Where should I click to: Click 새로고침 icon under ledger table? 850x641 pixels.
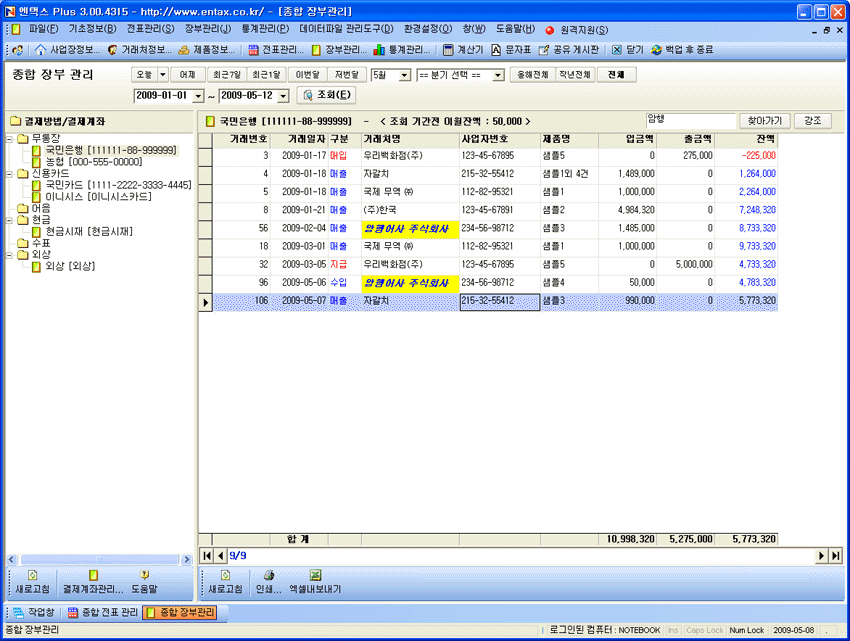pyautogui.click(x=226, y=575)
